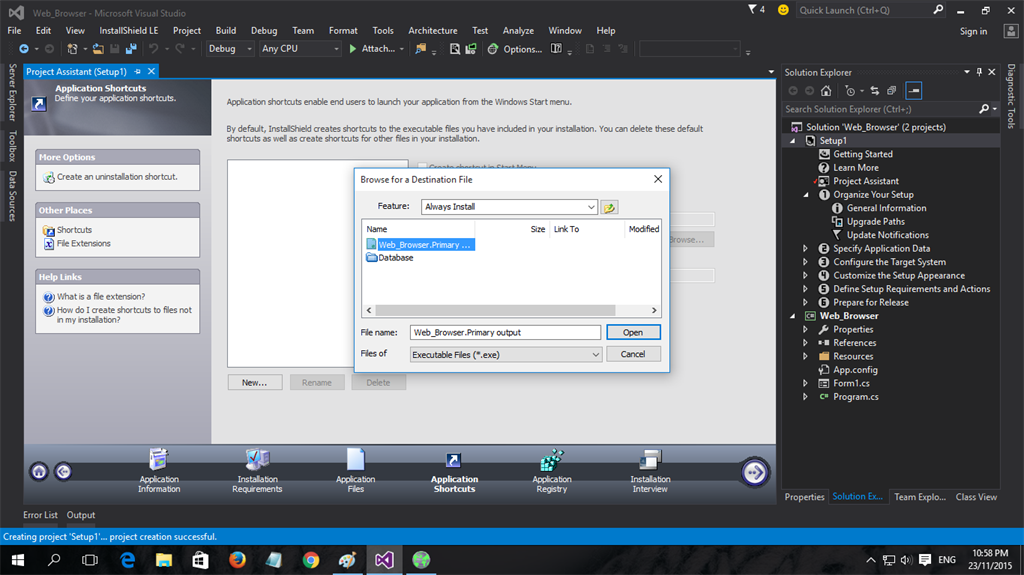Expand the Form1.cs node
This screenshot has height=575, width=1024.
pyautogui.click(x=805, y=384)
